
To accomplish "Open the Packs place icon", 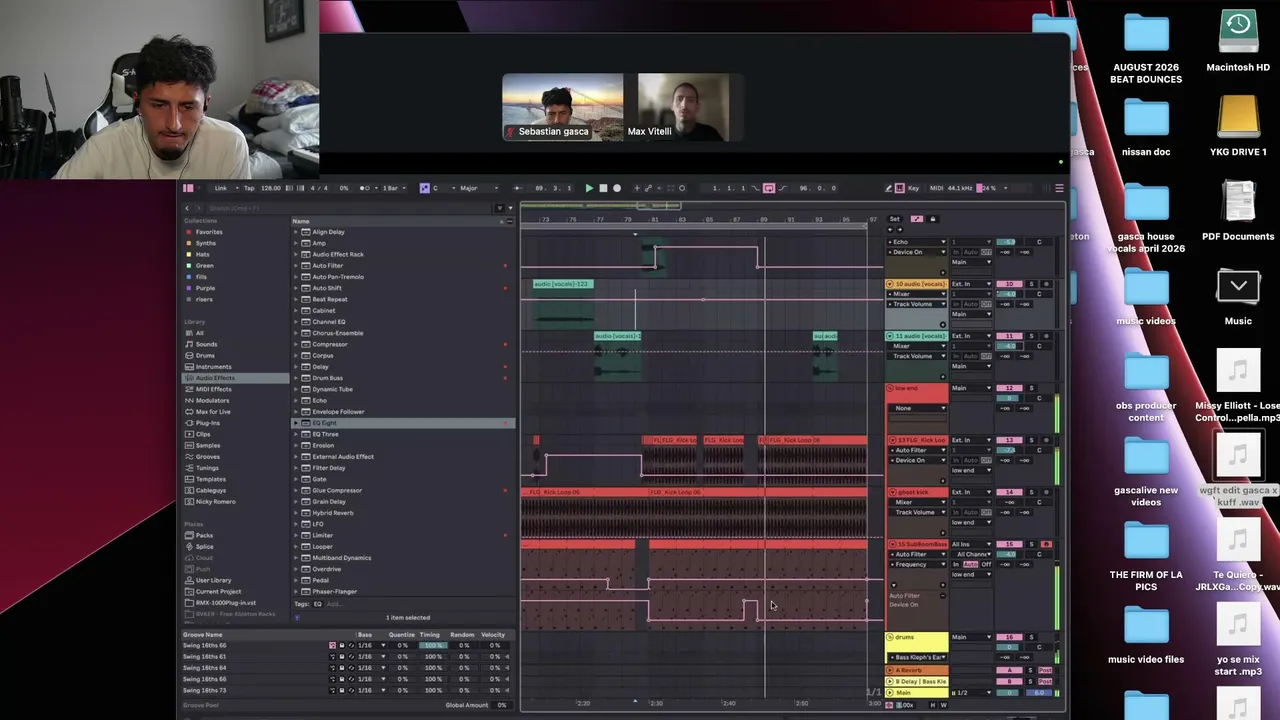I will click(x=188, y=535).
